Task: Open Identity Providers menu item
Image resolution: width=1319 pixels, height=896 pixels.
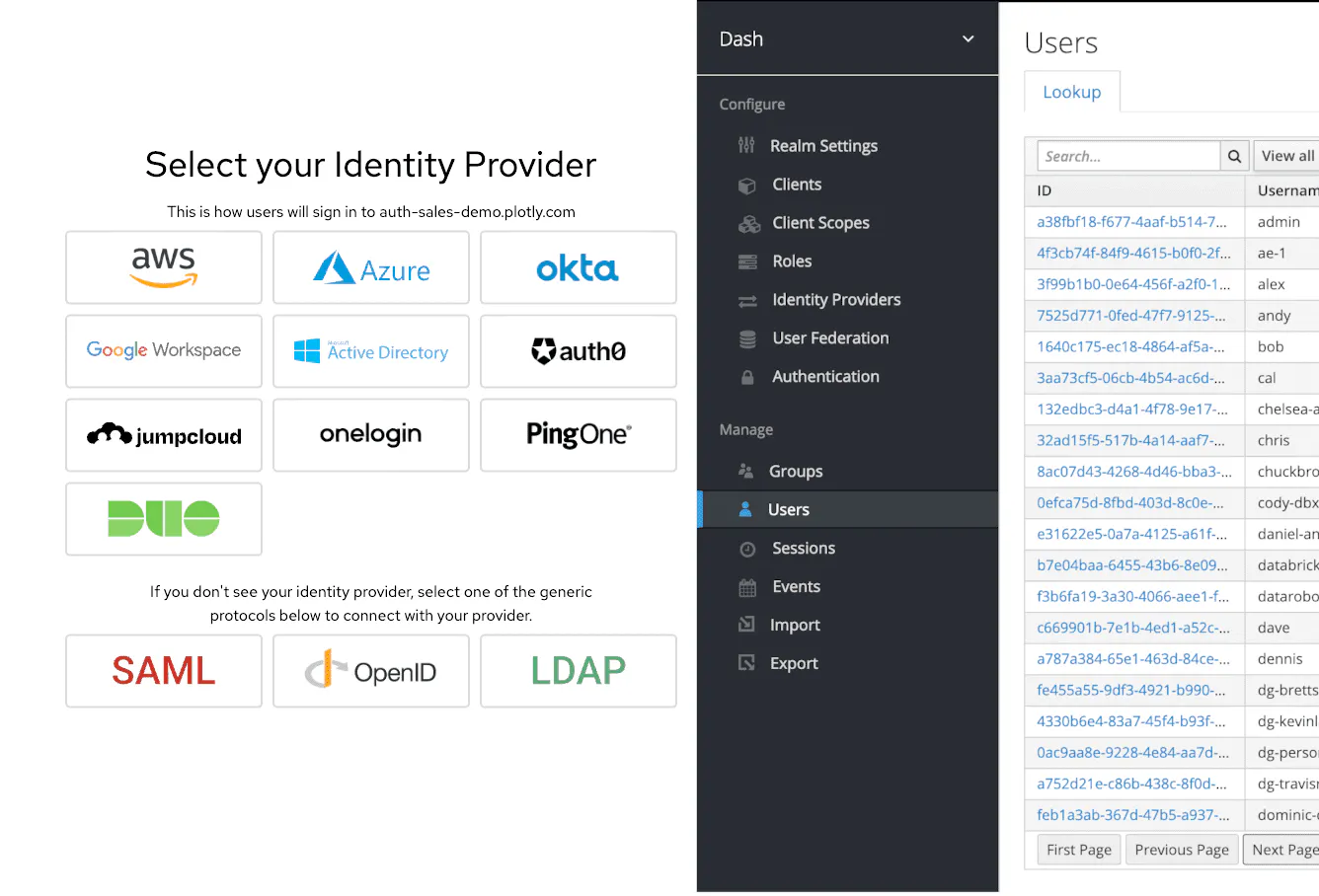Action: (x=836, y=300)
